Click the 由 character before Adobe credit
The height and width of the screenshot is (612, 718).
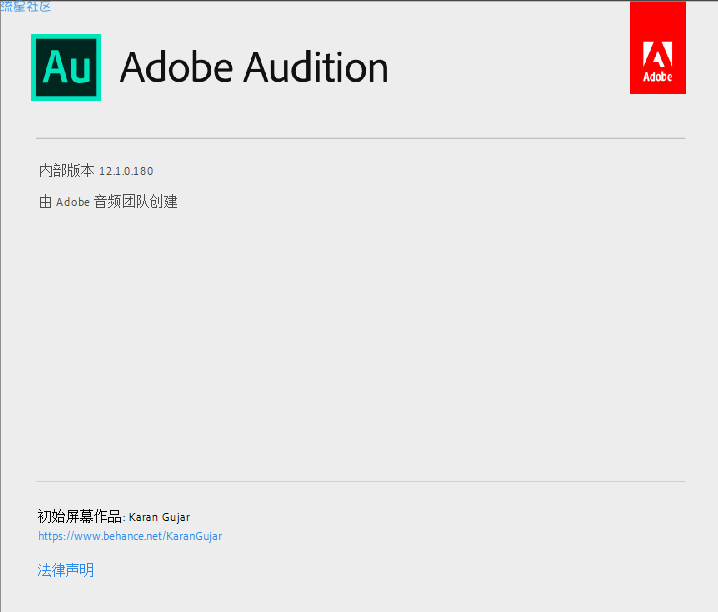tap(45, 202)
